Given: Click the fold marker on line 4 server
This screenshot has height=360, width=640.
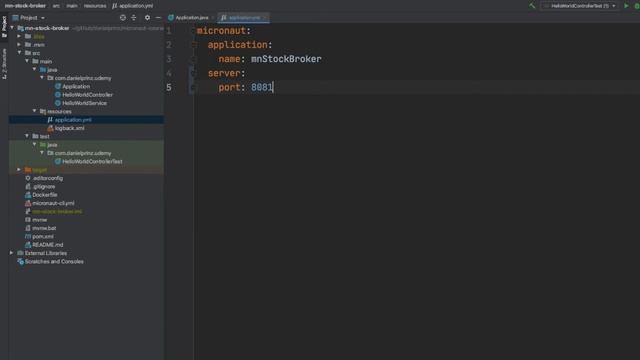Looking at the screenshot, I should (x=193, y=73).
